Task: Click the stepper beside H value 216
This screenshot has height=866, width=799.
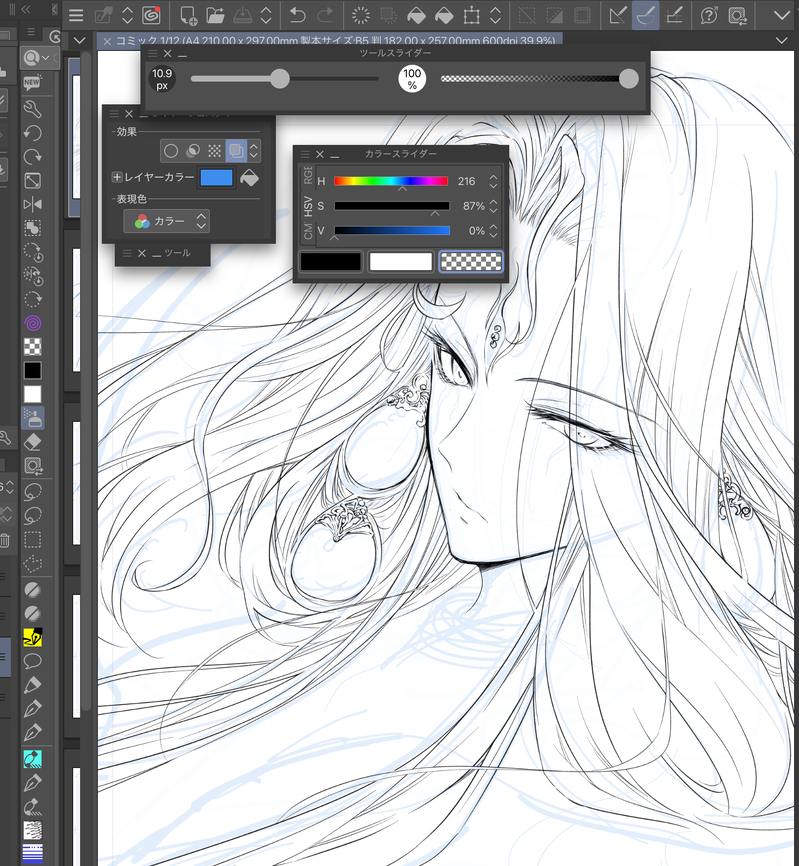Action: pos(493,181)
